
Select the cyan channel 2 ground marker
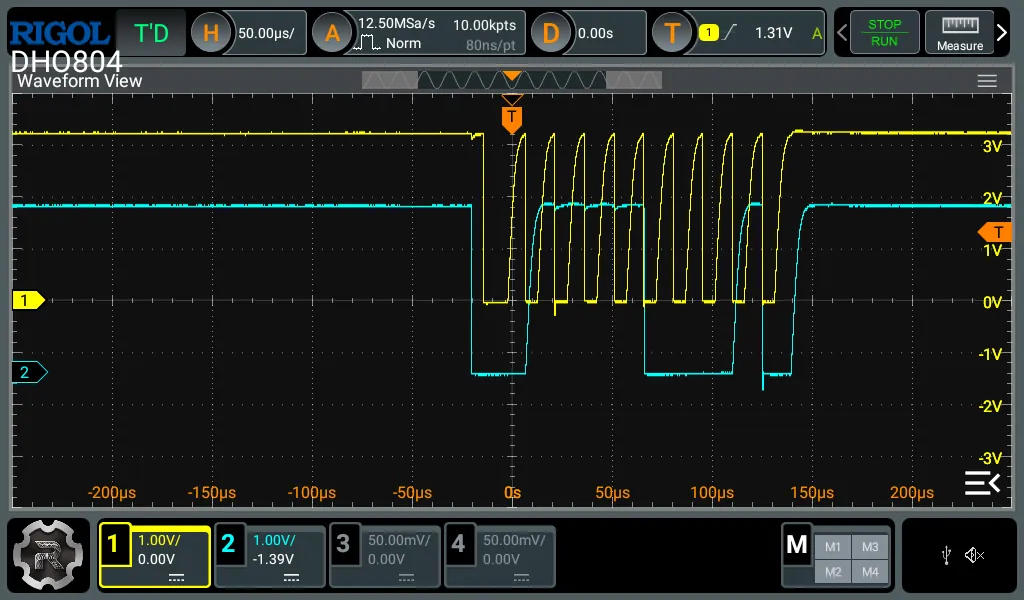pyautogui.click(x=29, y=372)
